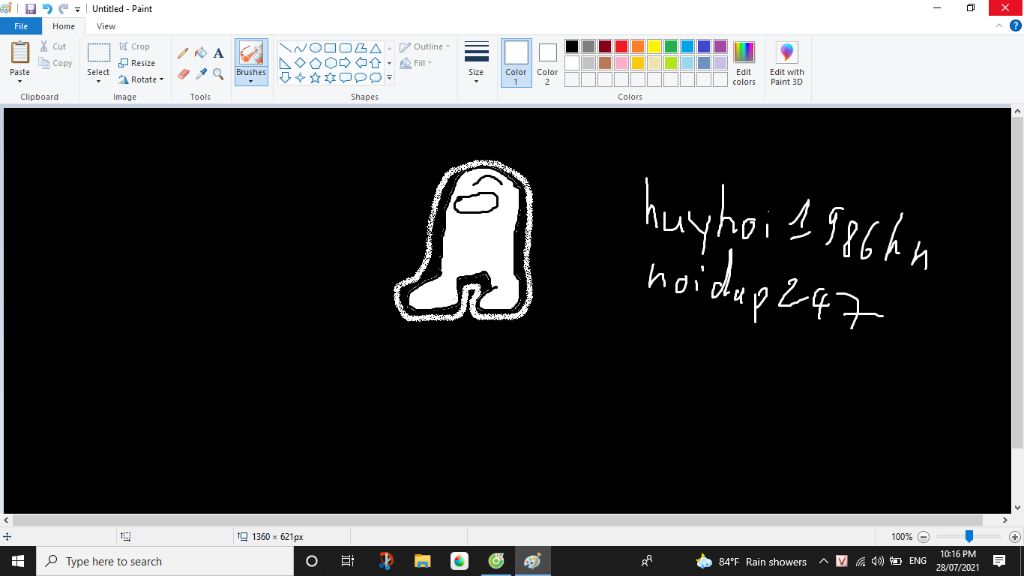Open the Brushes dropdown arrow
This screenshot has width=1024, height=576.
click(251, 81)
